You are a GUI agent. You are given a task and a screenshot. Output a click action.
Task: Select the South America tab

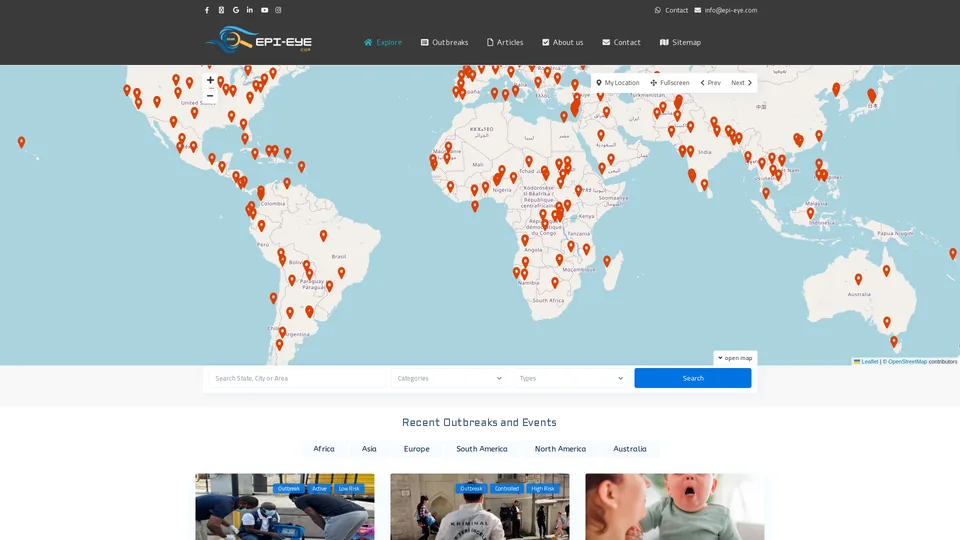tap(482, 449)
